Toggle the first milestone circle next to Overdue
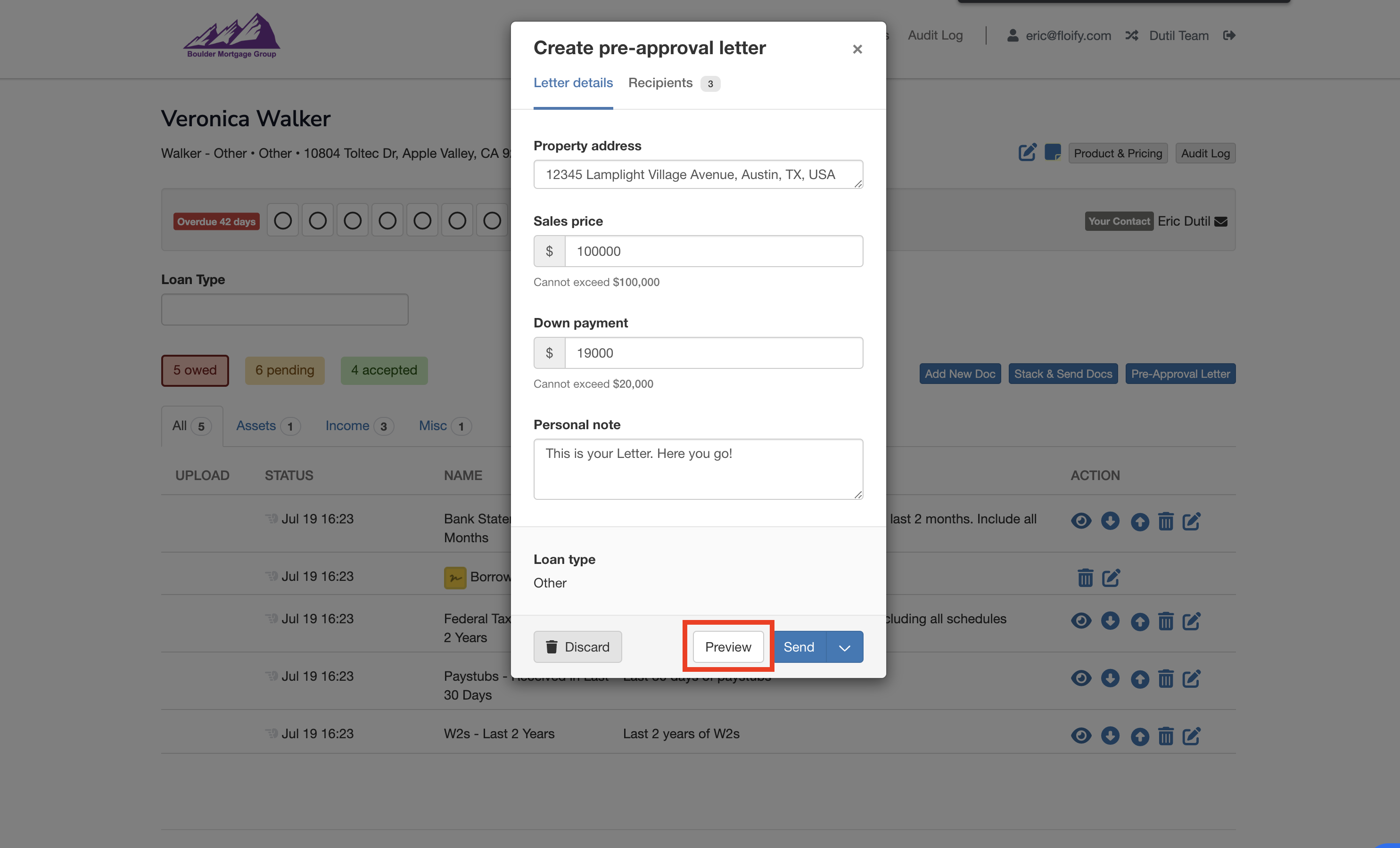Screen dimensions: 1400x848 [282, 220]
